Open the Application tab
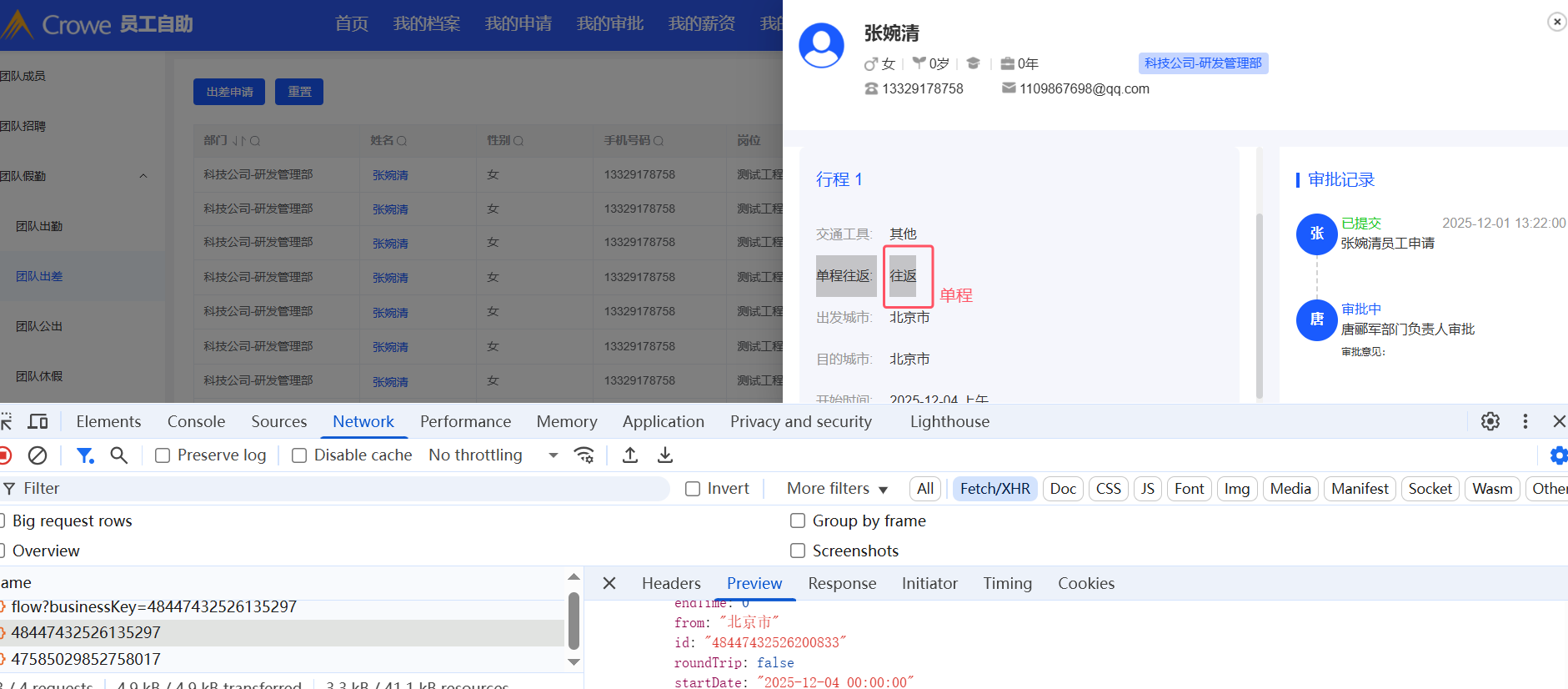Image resolution: width=1568 pixels, height=689 pixels. pyautogui.click(x=664, y=421)
